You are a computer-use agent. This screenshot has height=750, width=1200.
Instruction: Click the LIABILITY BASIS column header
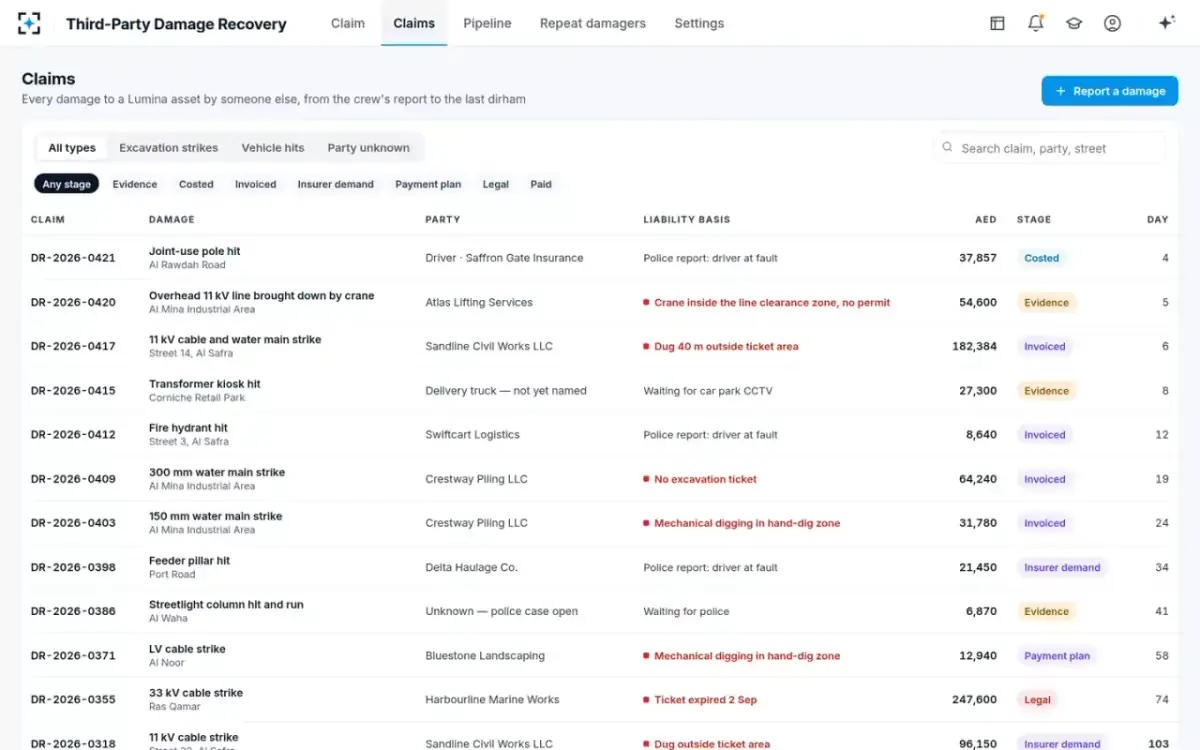coord(686,219)
